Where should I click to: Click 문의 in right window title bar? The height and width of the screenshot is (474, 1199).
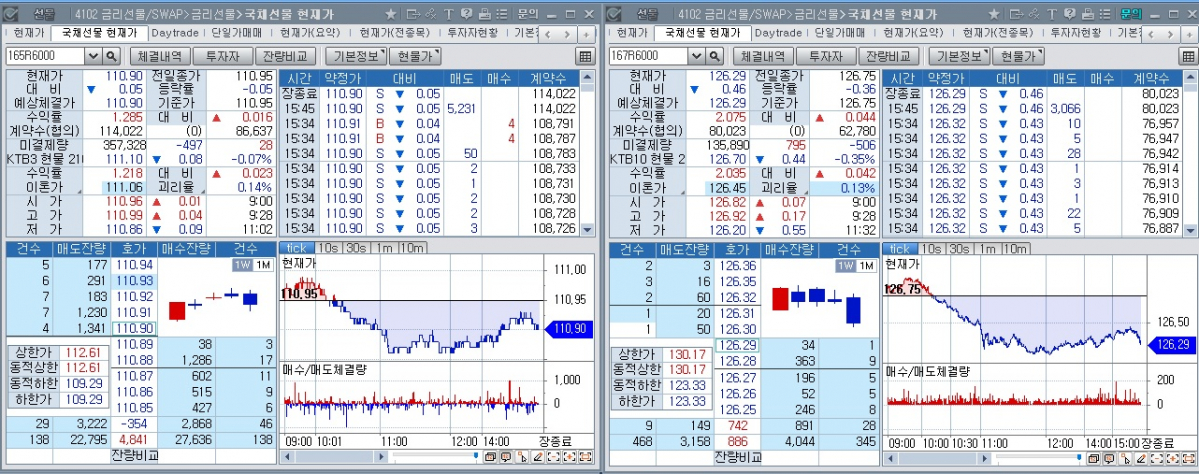point(1131,14)
